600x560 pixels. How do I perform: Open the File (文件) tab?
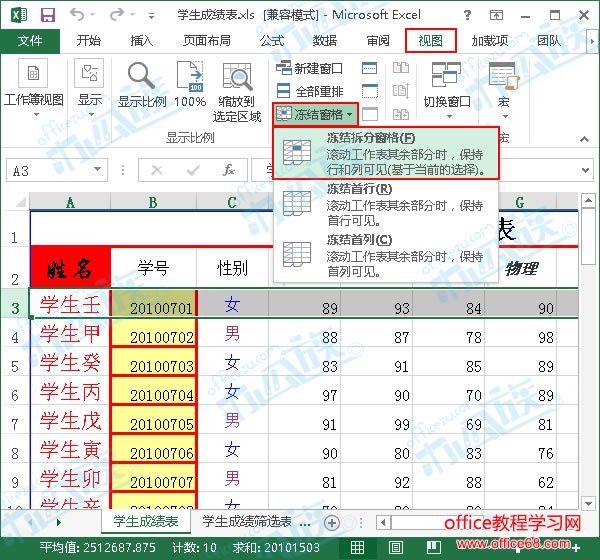30,41
